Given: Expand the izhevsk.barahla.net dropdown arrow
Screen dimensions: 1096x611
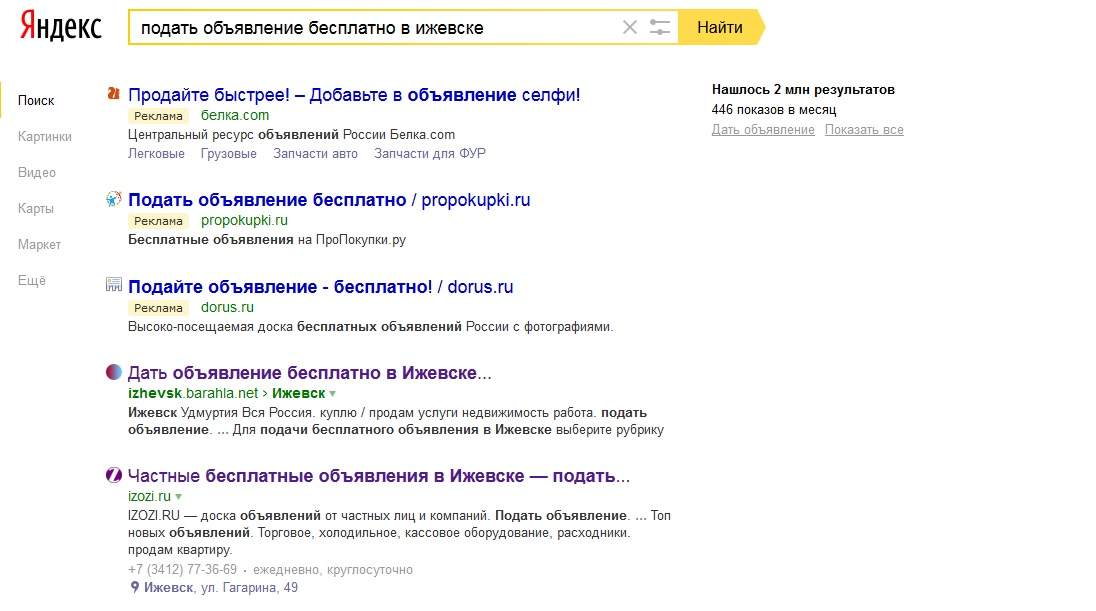Looking at the screenshot, I should coord(333,394).
